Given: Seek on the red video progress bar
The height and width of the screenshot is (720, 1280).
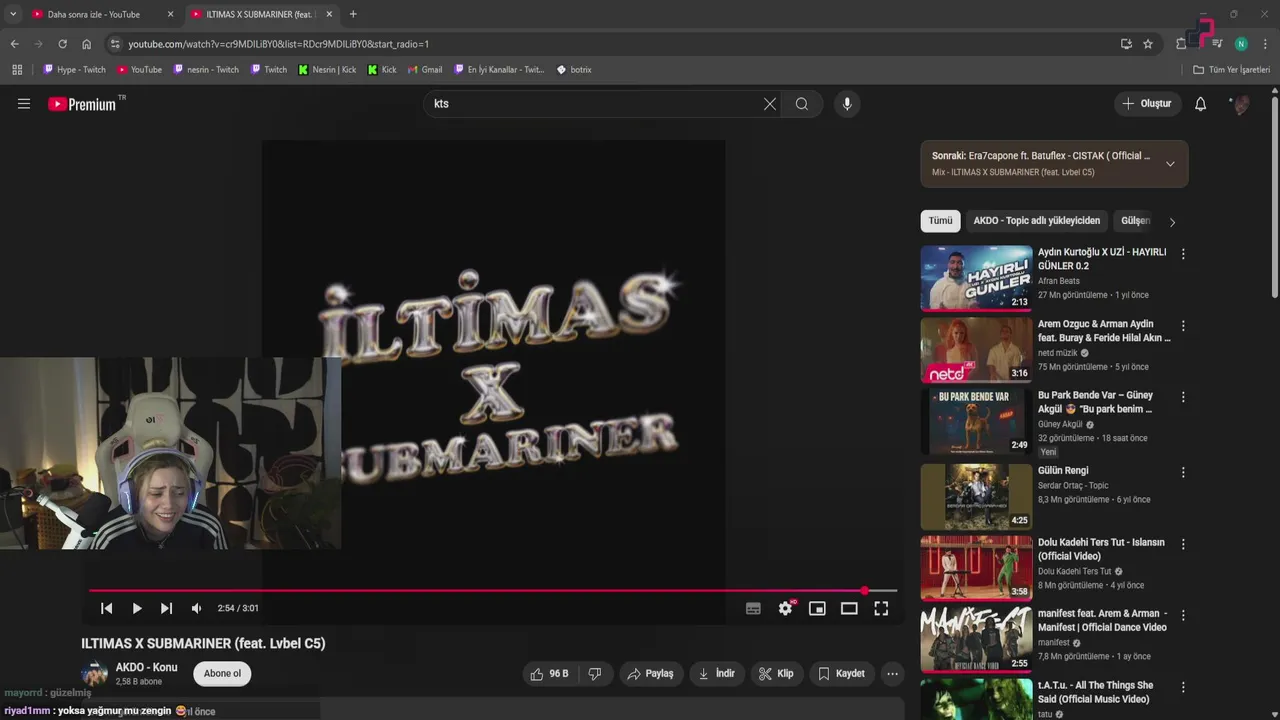Looking at the screenshot, I should click(493, 591).
